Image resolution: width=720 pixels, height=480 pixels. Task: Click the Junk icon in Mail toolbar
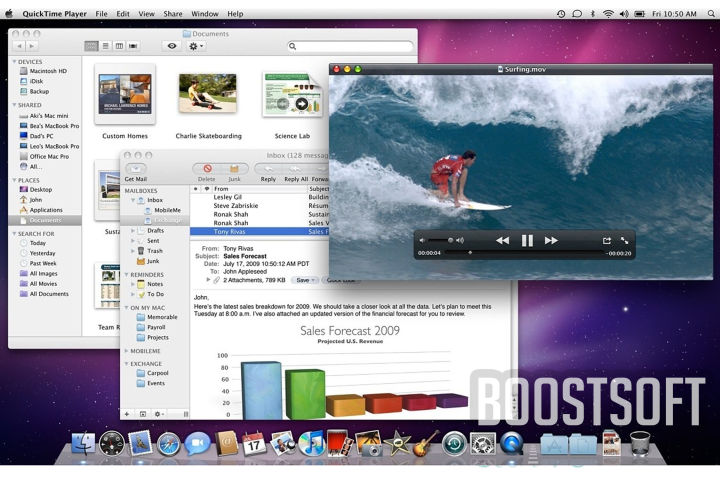234,168
